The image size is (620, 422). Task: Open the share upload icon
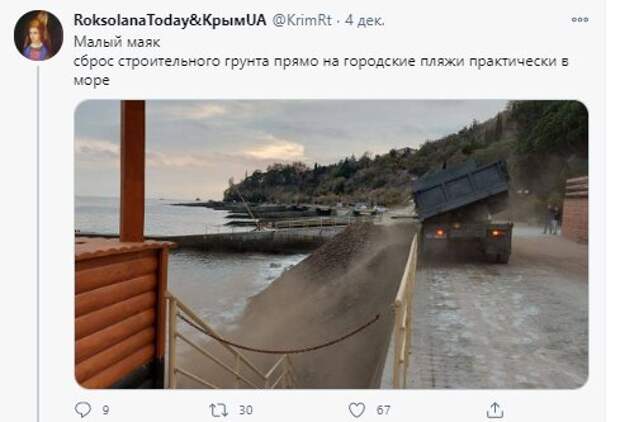click(495, 410)
